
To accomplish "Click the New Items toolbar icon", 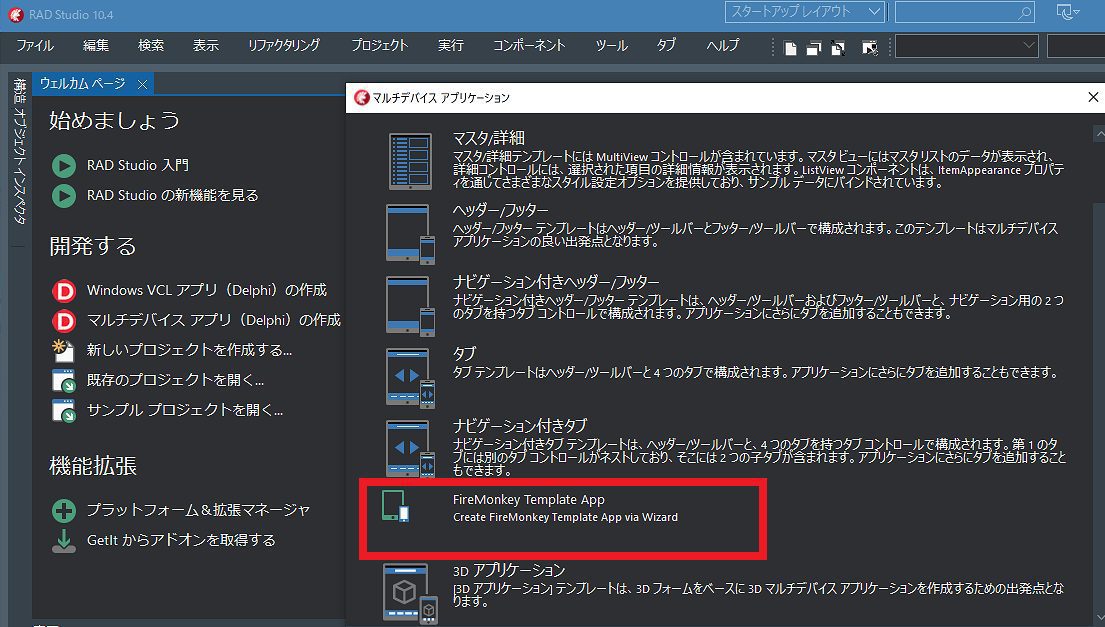I will point(791,48).
